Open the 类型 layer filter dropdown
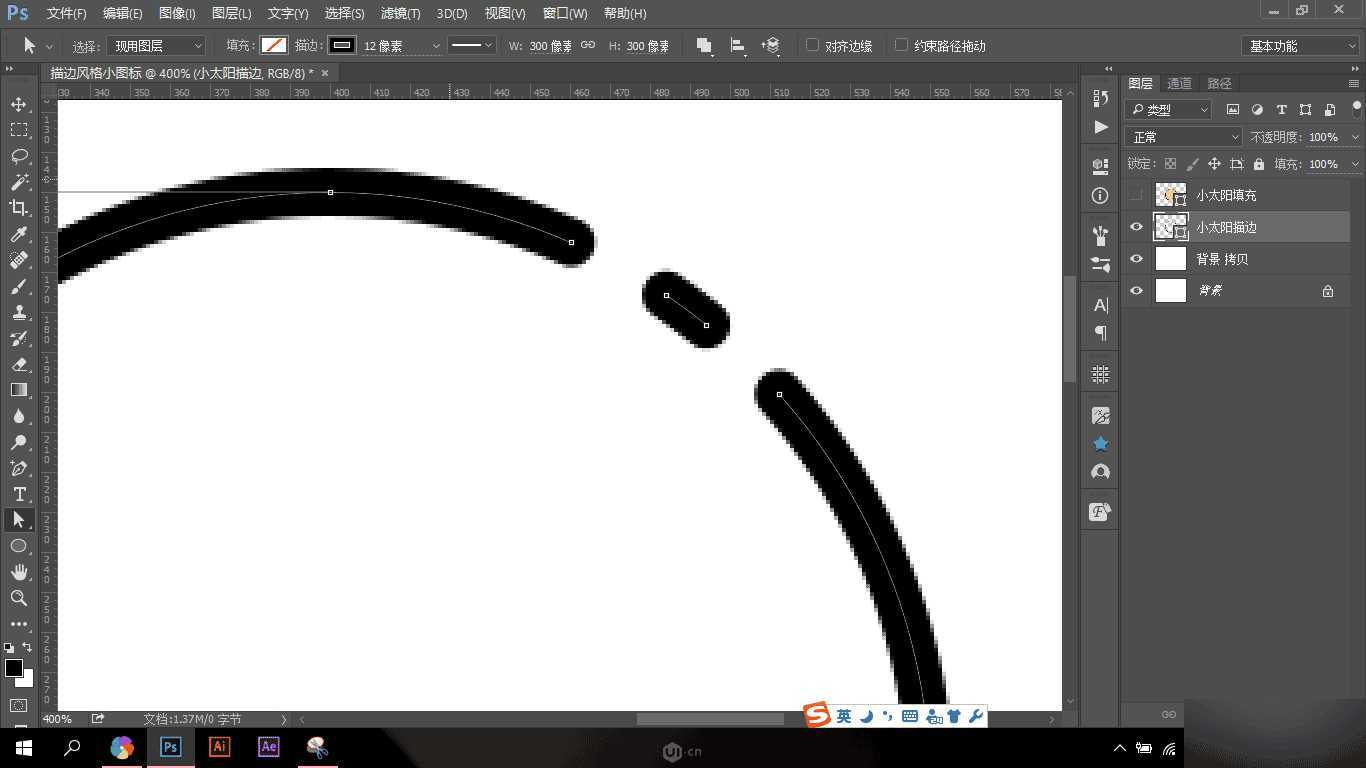Viewport: 1366px width, 768px height. coord(1167,109)
